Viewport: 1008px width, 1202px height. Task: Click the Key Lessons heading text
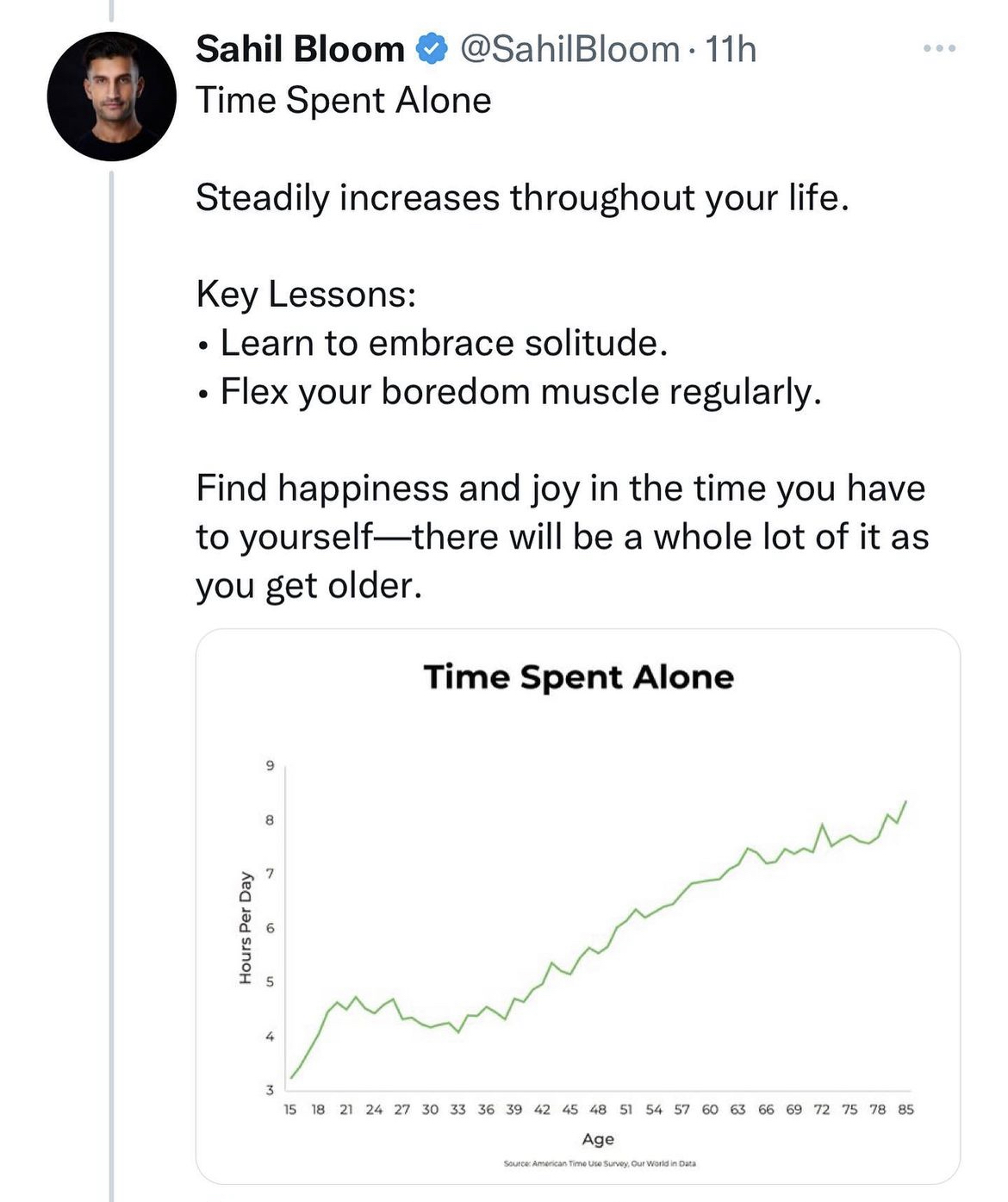306,295
